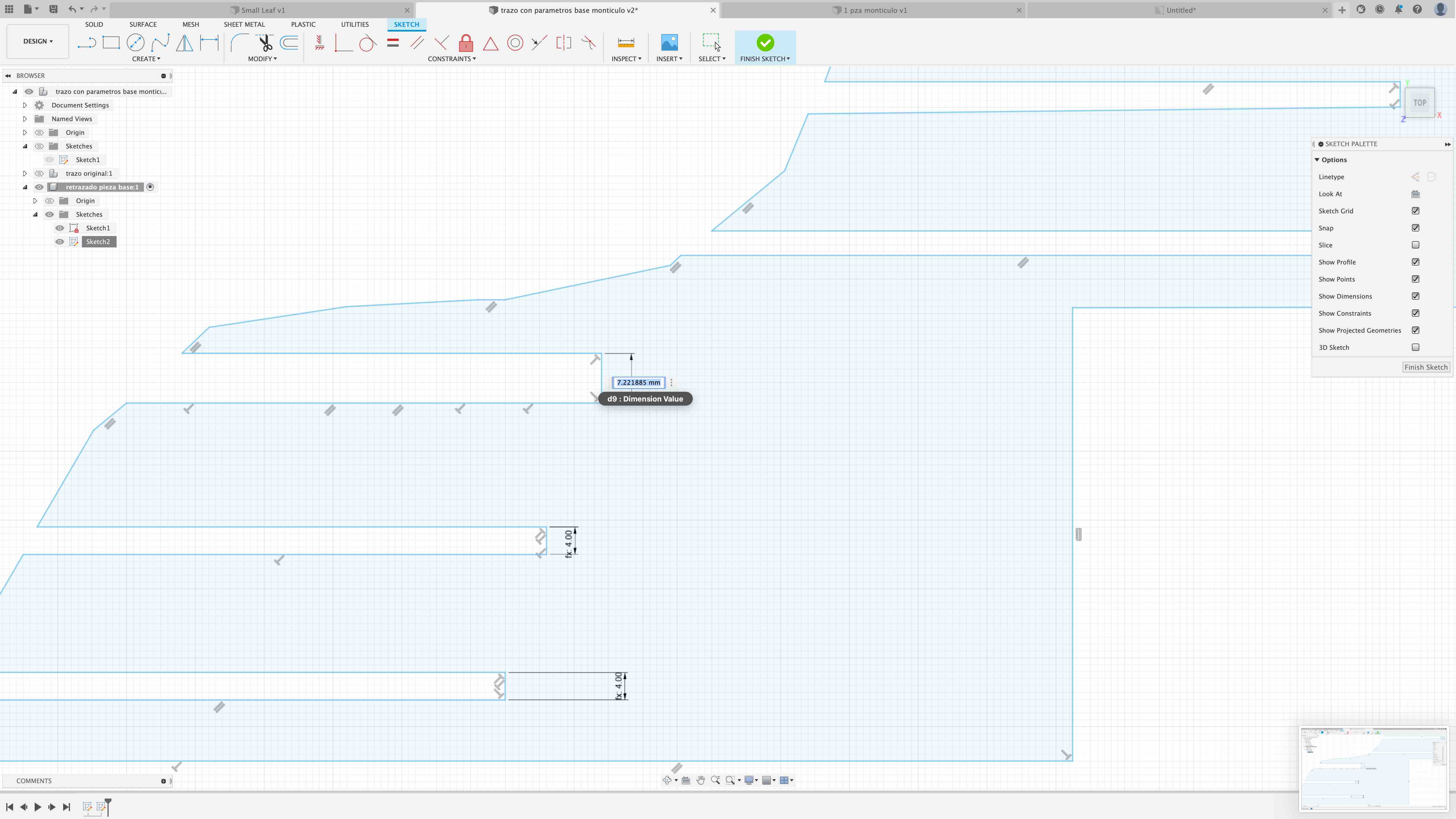1456x819 pixels.
Task: Apply the Fix/Unfix lock constraint
Action: click(x=466, y=43)
